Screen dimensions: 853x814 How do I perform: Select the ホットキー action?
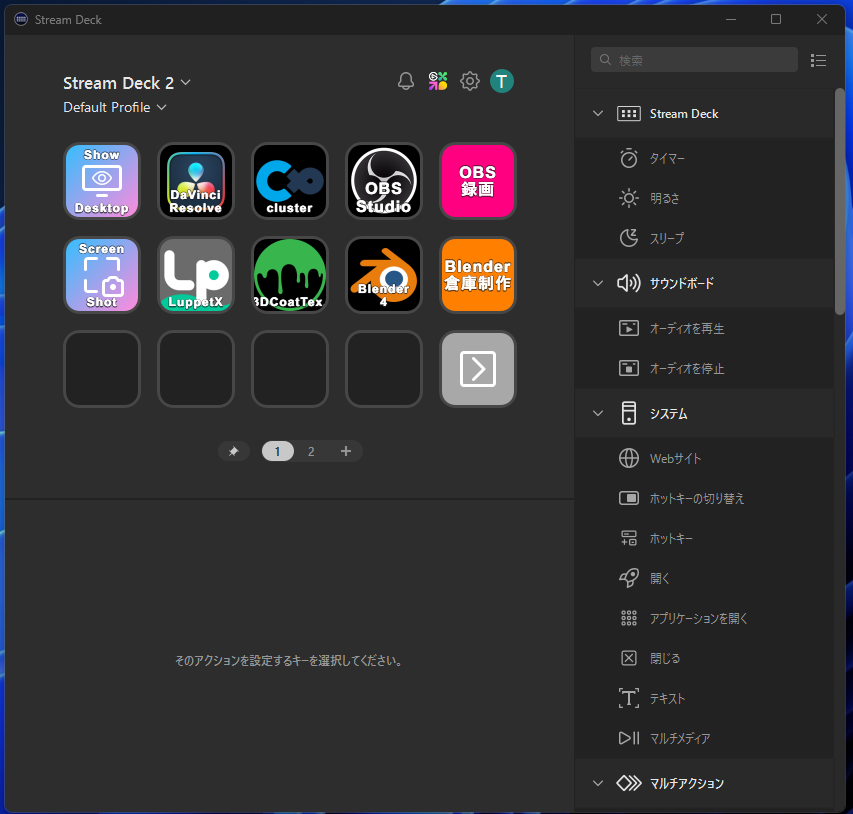click(x=704, y=538)
